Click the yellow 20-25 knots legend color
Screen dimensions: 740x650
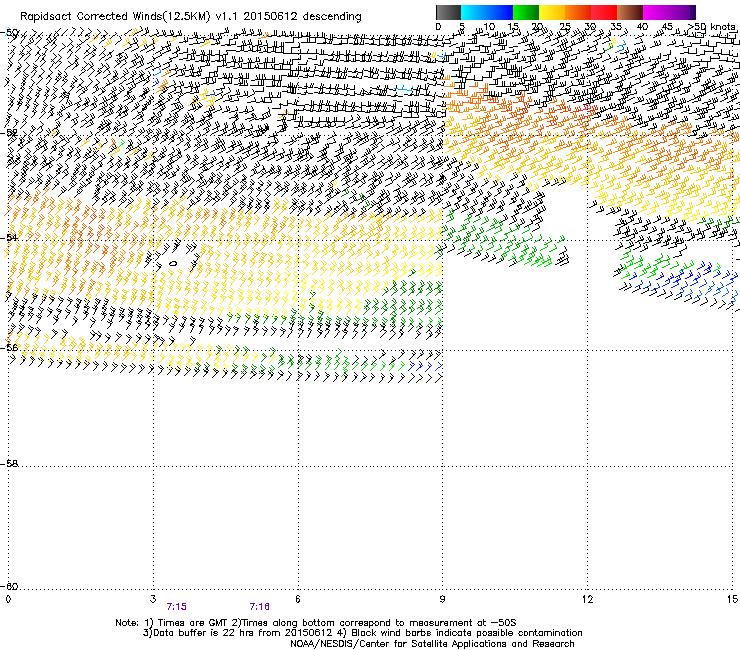[x=552, y=12]
